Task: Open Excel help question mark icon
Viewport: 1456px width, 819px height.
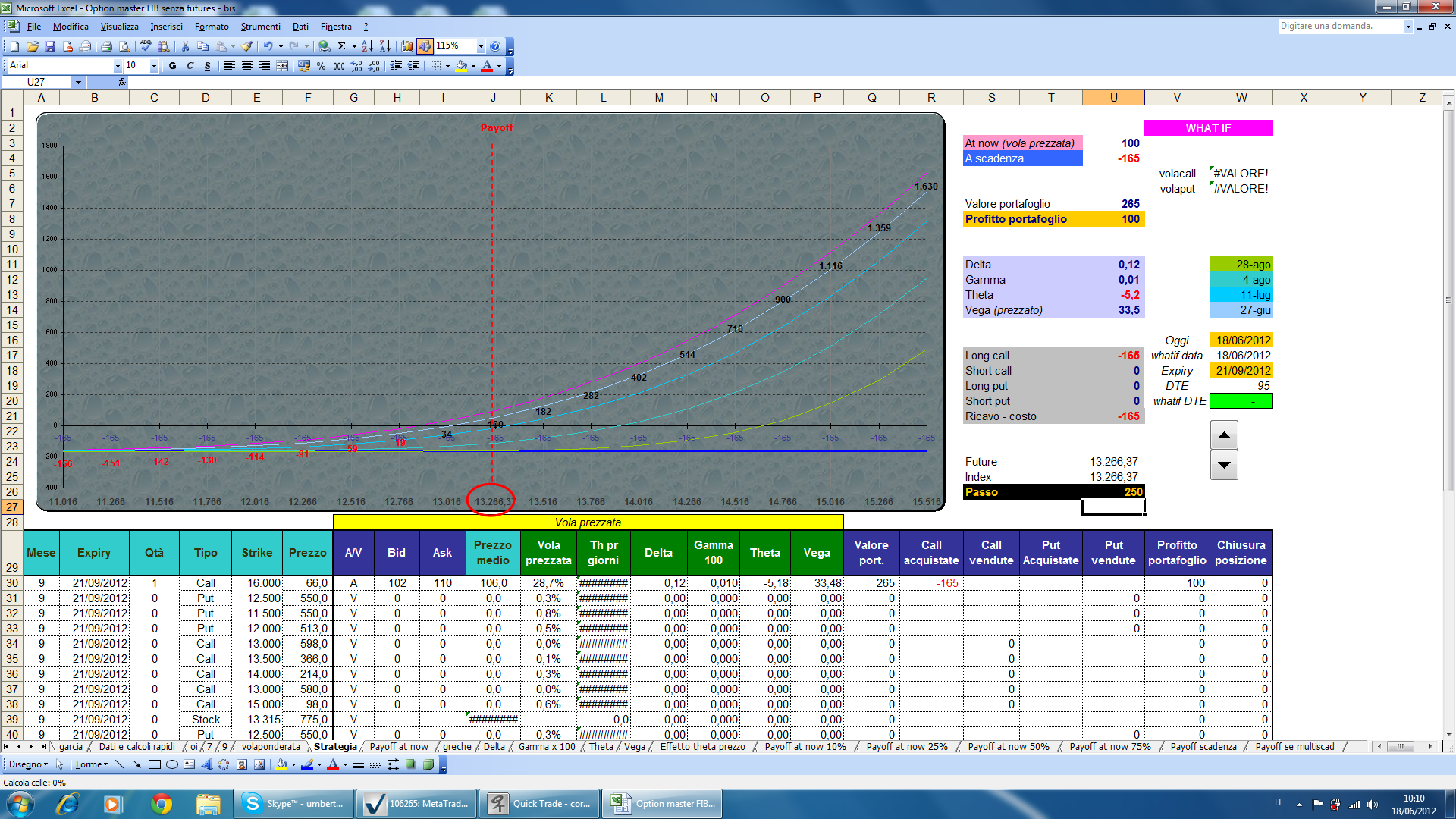Action: click(495, 46)
